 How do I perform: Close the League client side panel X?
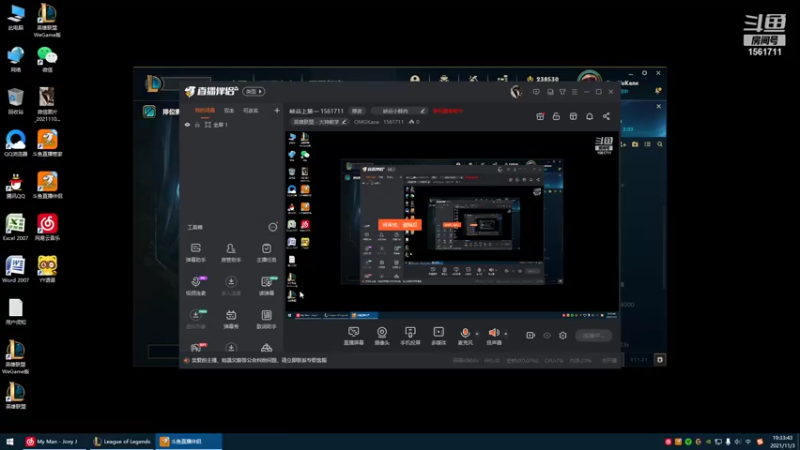coord(659,106)
